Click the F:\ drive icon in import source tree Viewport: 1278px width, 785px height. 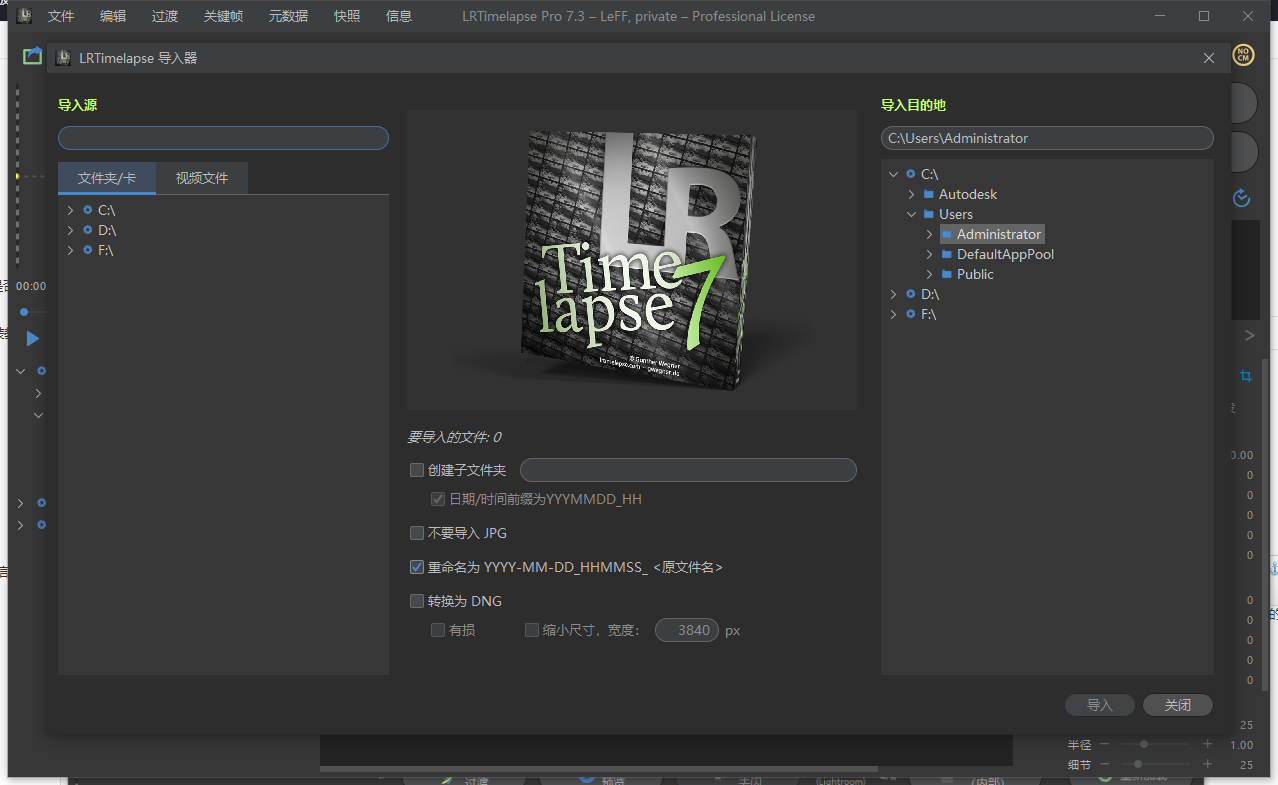pos(88,250)
